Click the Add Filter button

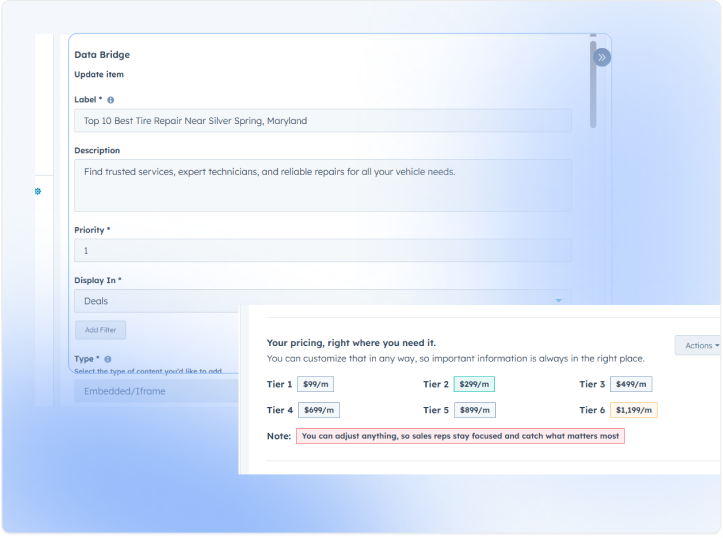[100, 330]
